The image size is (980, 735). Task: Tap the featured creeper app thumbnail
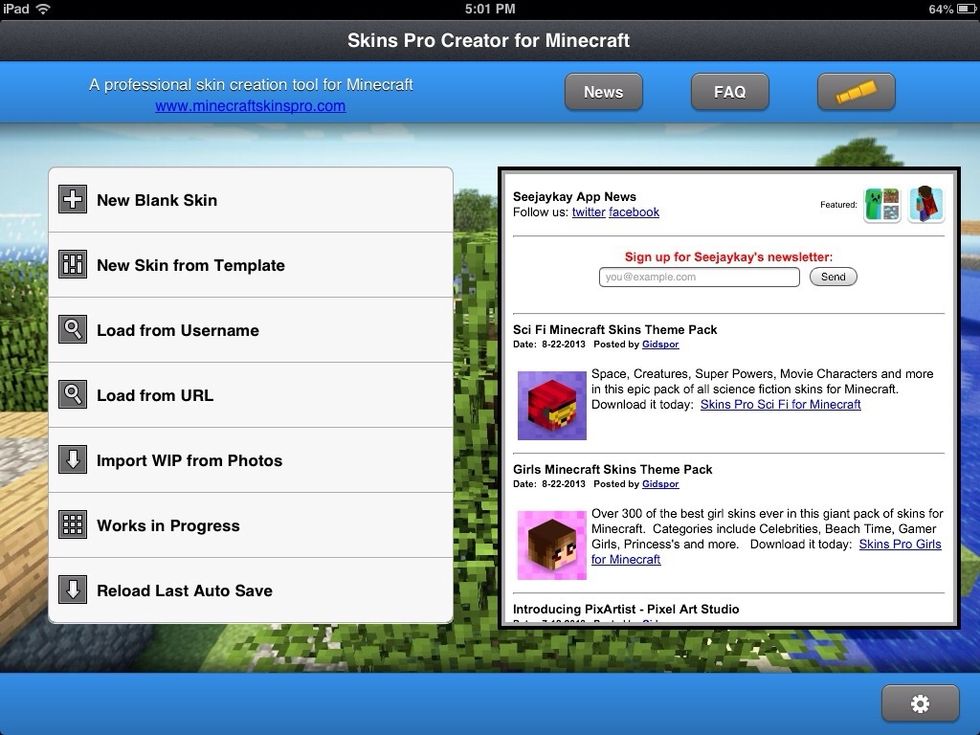click(x=882, y=204)
